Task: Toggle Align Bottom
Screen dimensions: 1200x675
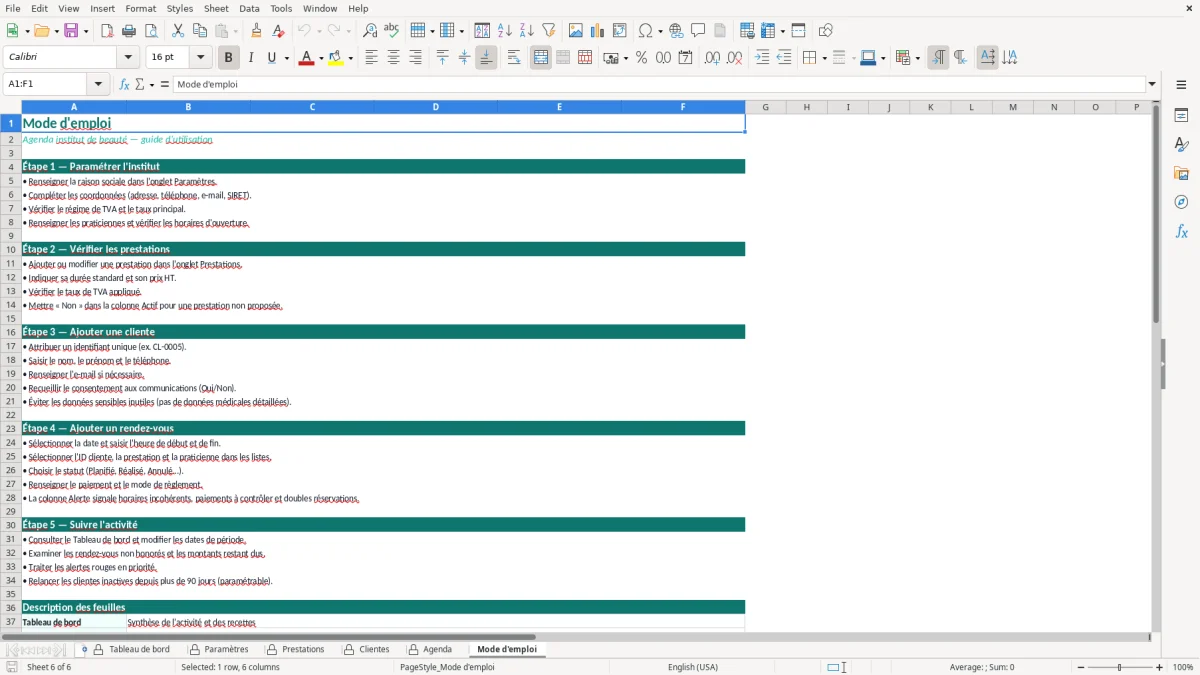Action: (486, 58)
